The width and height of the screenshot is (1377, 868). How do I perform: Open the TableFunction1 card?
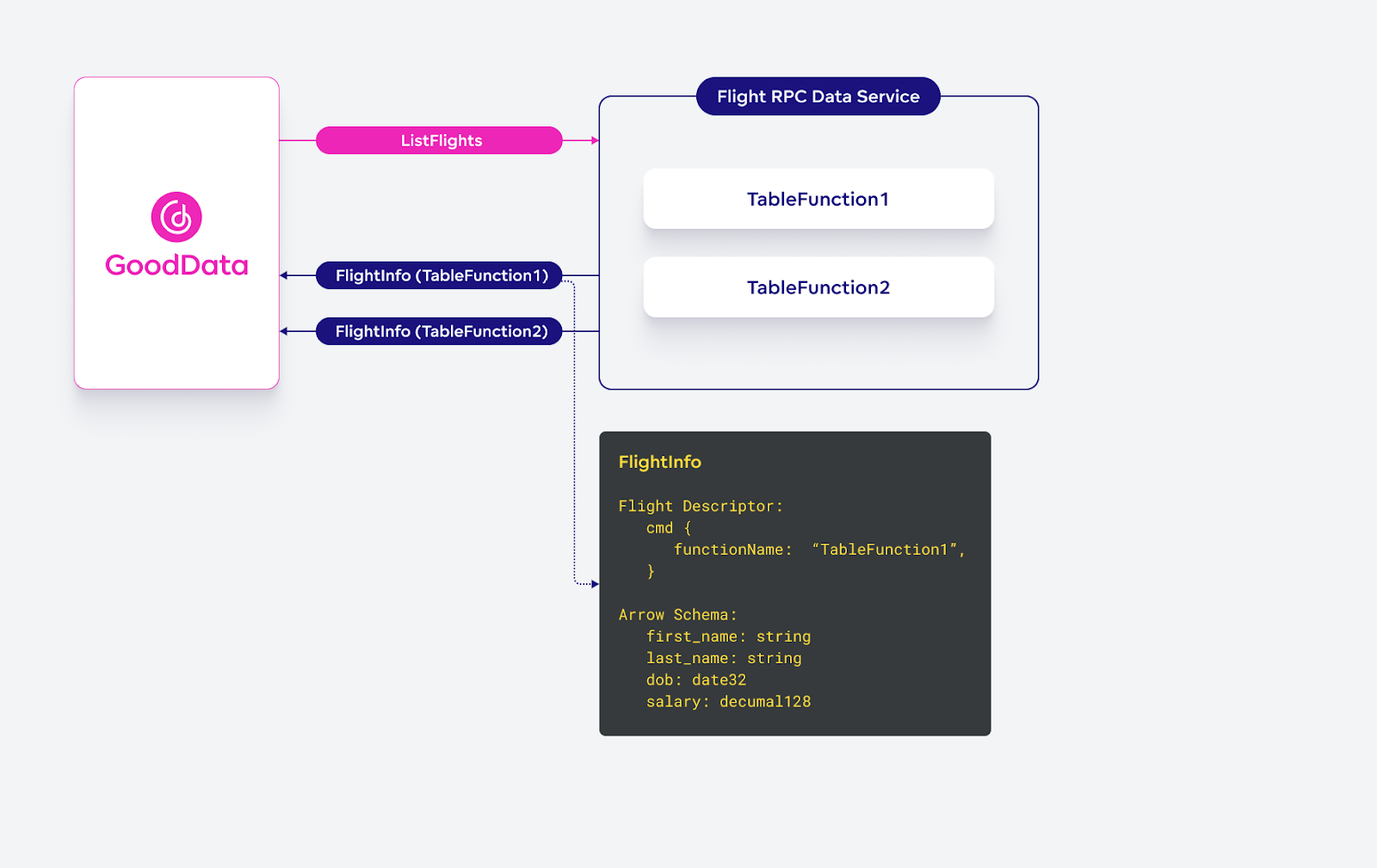tap(818, 199)
